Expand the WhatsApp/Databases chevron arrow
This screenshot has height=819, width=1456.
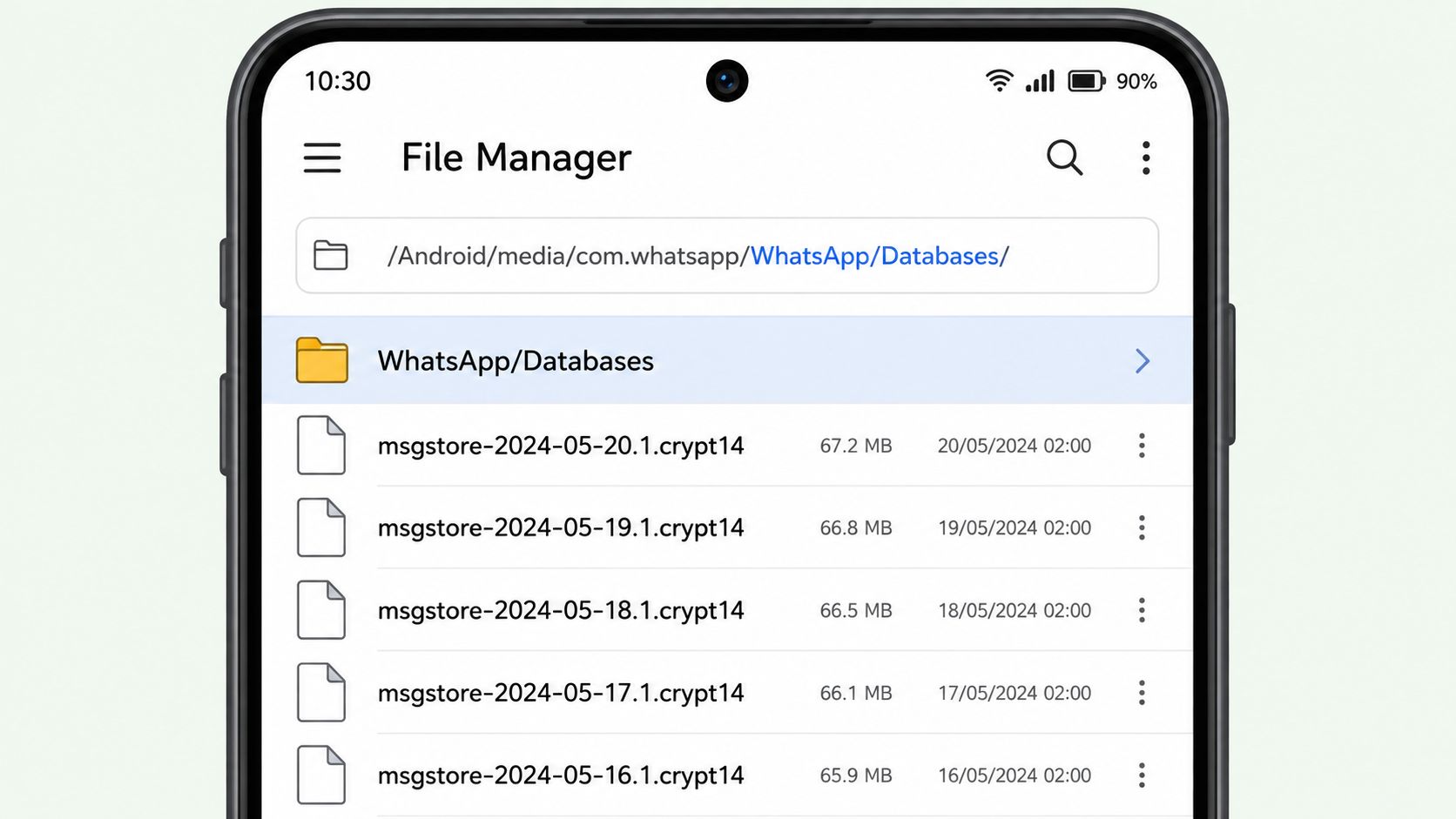(1143, 360)
